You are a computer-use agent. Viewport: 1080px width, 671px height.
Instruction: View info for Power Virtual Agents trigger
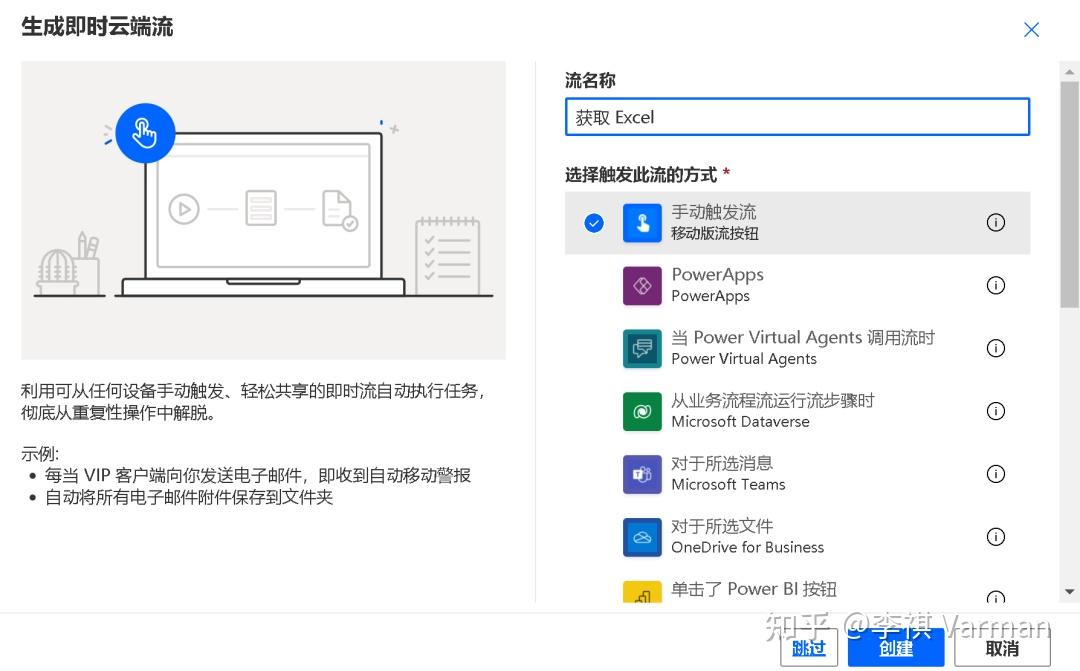point(995,348)
